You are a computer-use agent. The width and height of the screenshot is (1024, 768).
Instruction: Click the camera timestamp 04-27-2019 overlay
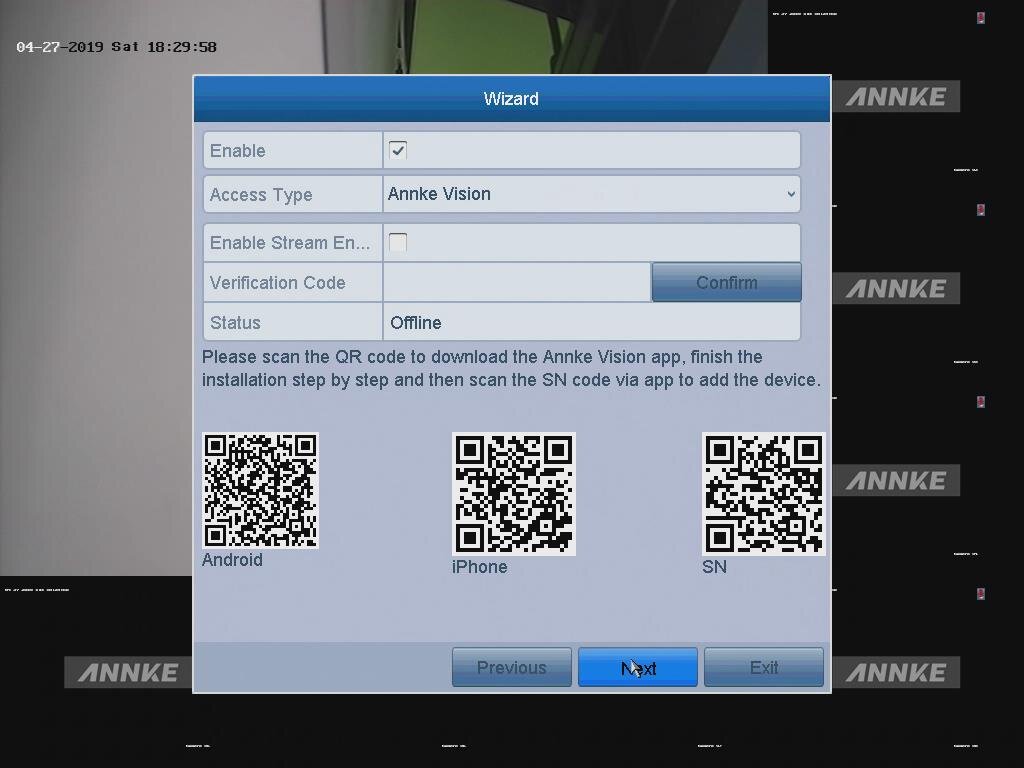tap(116, 47)
